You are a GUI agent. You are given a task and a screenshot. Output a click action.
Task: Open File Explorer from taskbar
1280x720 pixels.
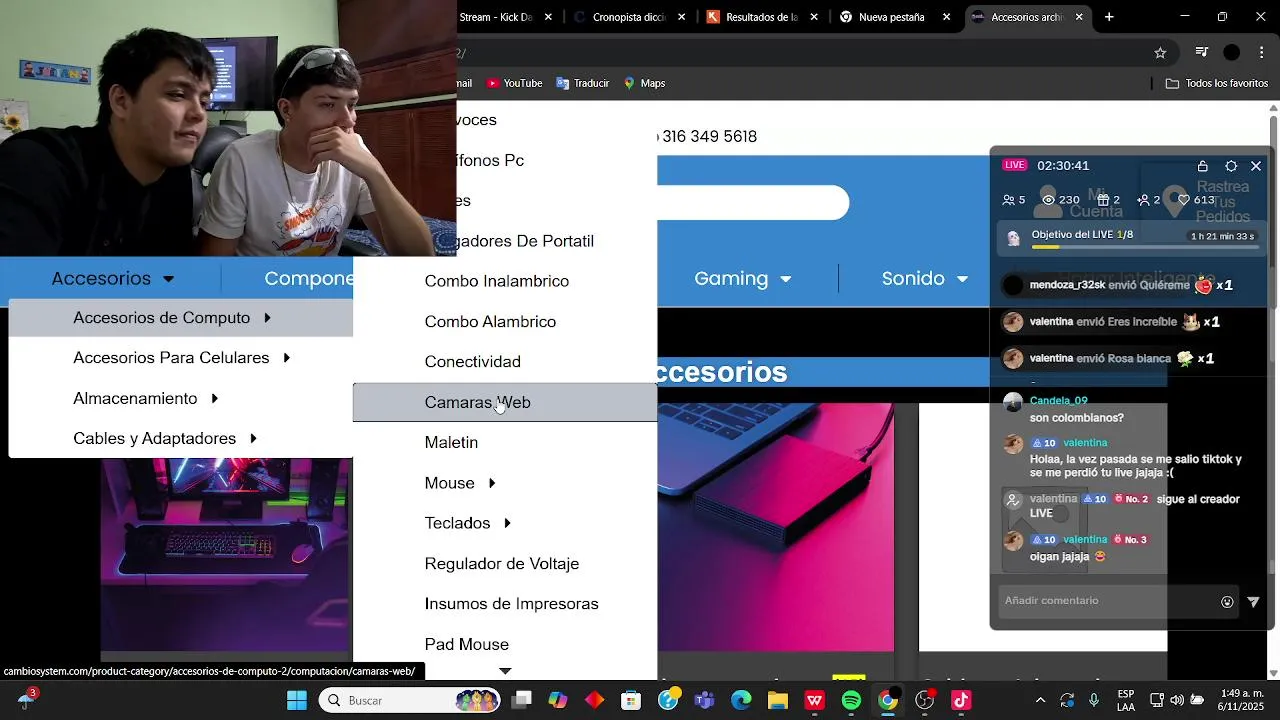point(777,701)
